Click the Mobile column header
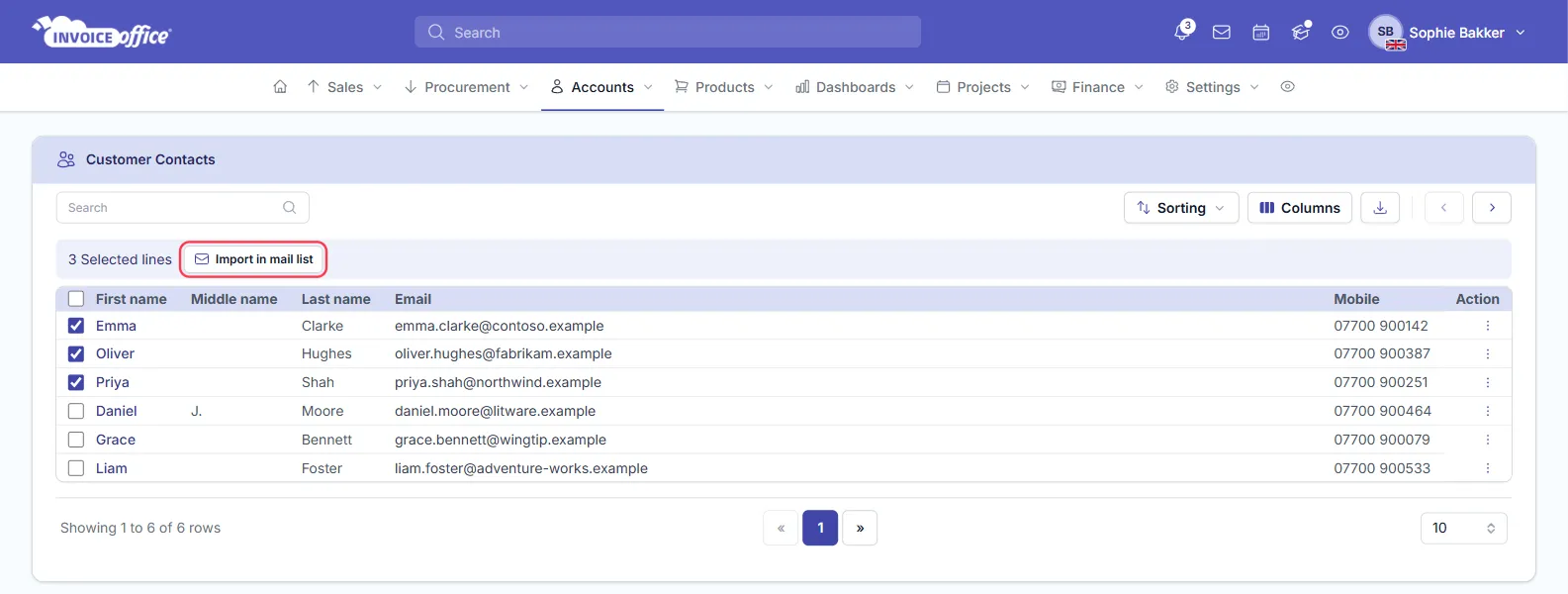 1356,299
